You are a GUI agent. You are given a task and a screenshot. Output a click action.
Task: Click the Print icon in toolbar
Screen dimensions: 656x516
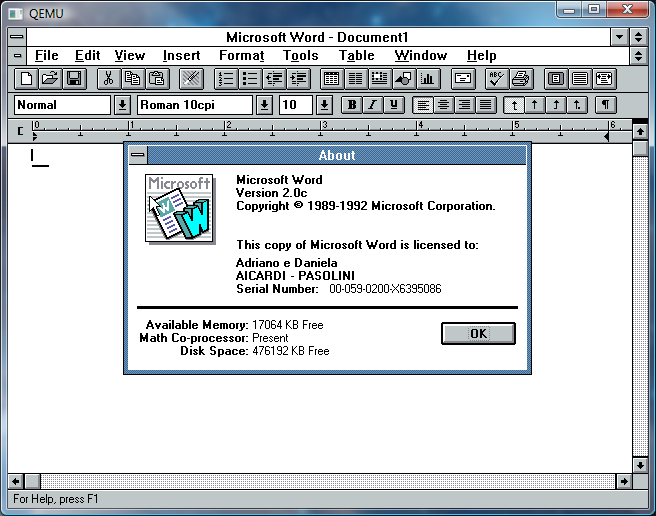coord(520,78)
